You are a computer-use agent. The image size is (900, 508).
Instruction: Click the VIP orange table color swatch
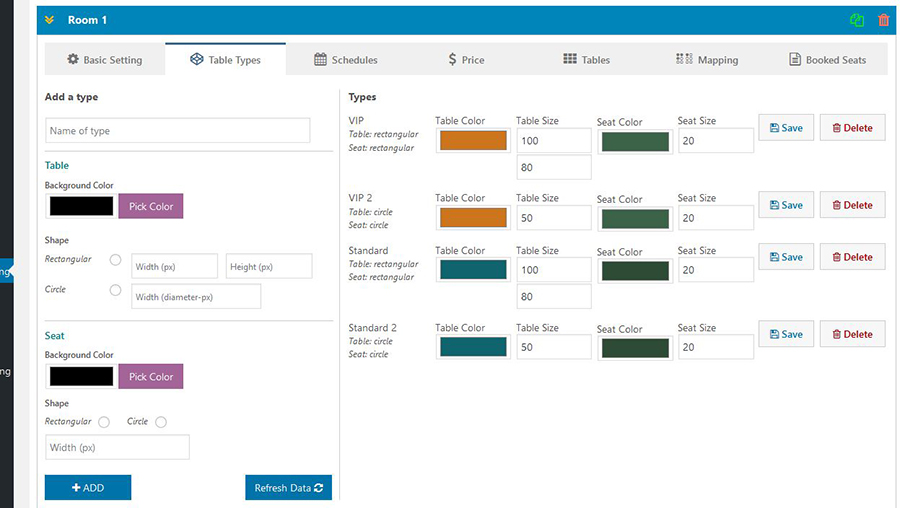click(473, 141)
